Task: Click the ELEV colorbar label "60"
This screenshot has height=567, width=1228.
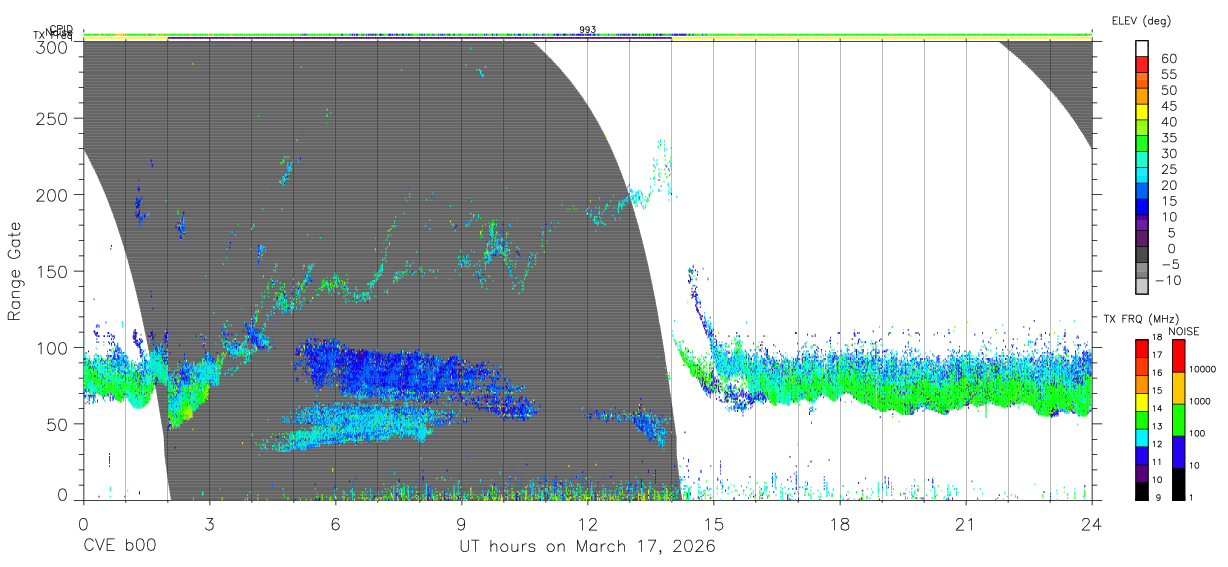Action: 1168,59
